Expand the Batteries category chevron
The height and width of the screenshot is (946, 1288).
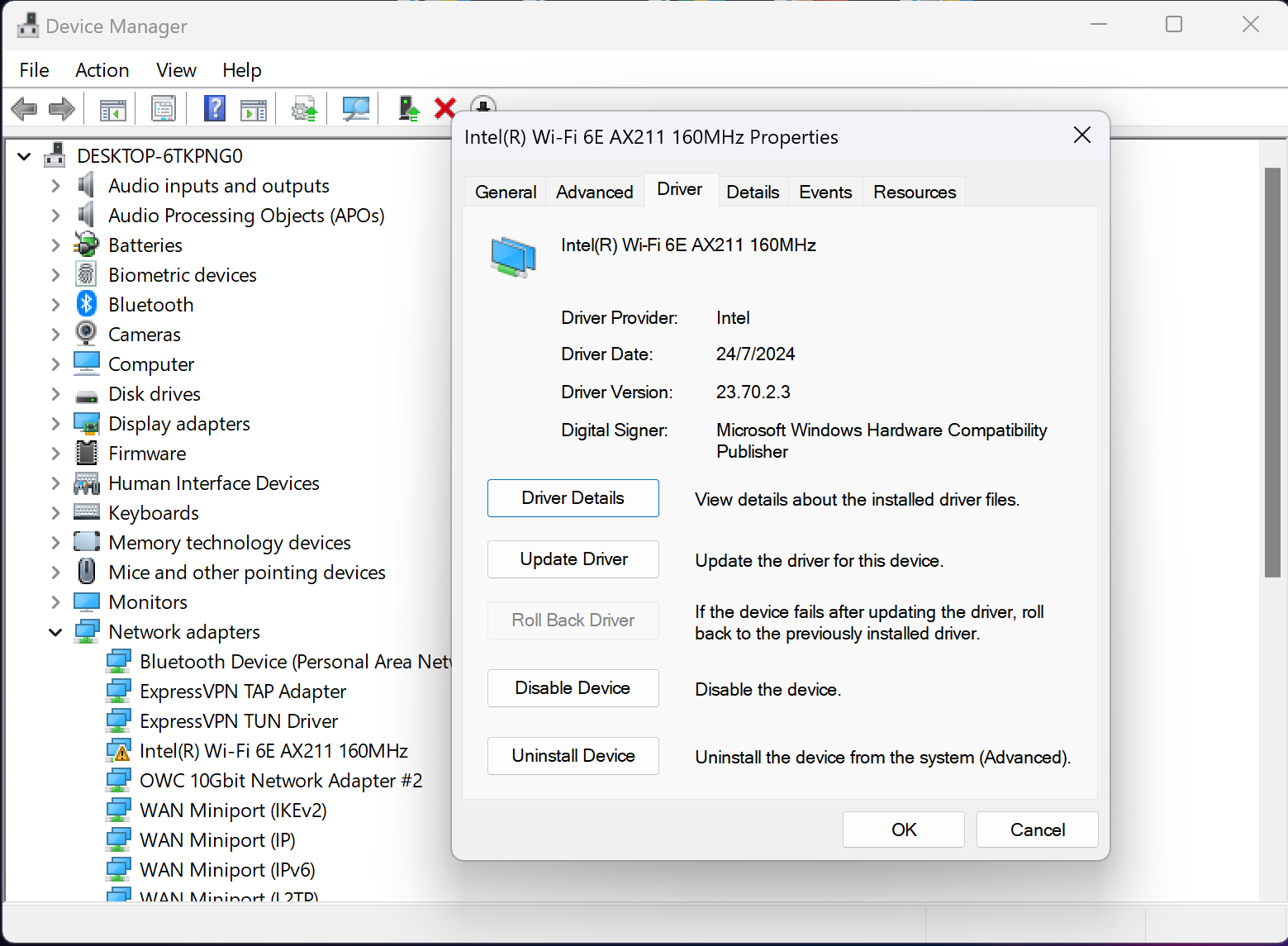click(55, 245)
